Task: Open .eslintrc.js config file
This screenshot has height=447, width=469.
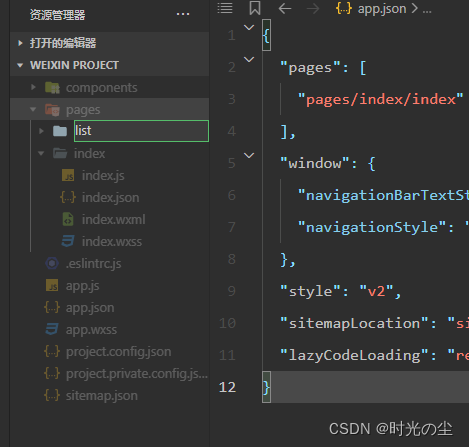Action: tap(93, 263)
